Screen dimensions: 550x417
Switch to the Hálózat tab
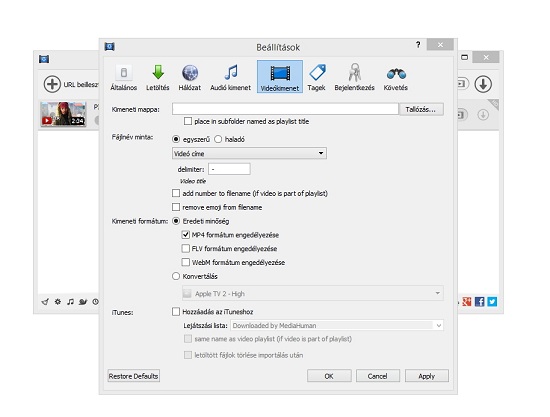tap(190, 78)
